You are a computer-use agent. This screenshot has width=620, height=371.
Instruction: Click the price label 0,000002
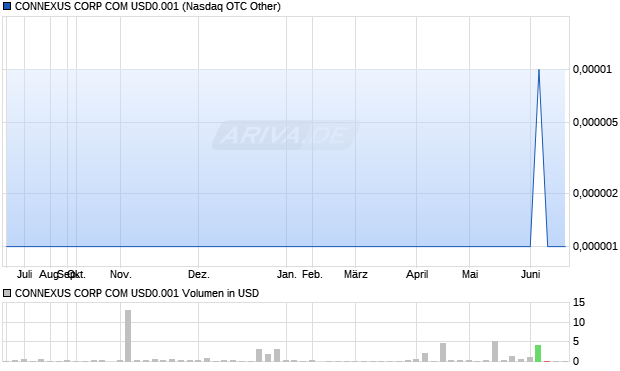pyautogui.click(x=595, y=193)
